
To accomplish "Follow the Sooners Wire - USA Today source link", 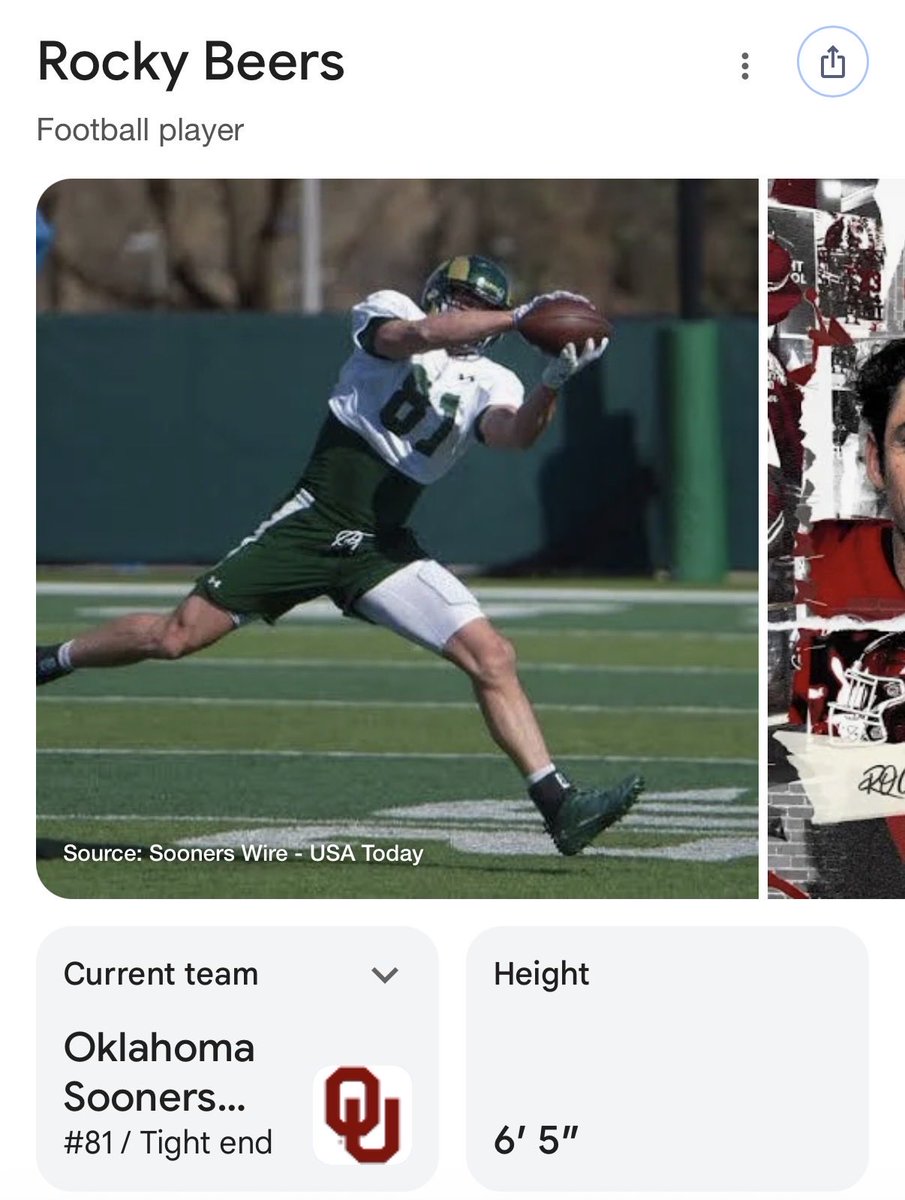I will [243, 853].
